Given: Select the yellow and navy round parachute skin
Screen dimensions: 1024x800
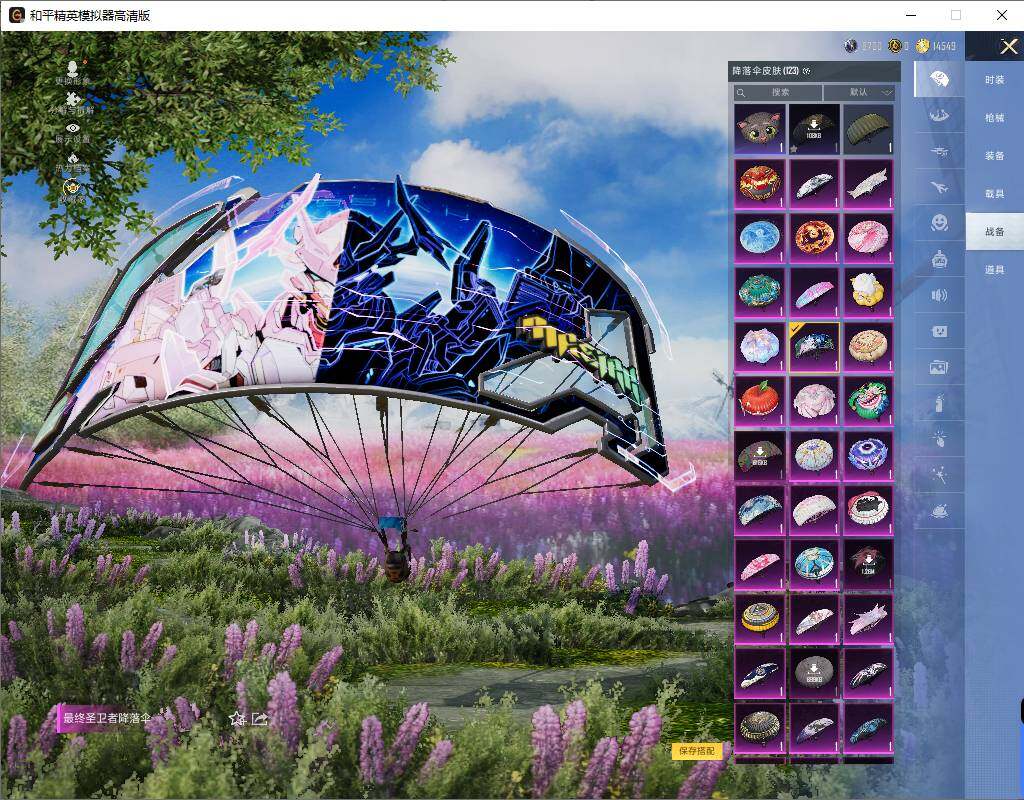Looking at the screenshot, I should click(760, 618).
